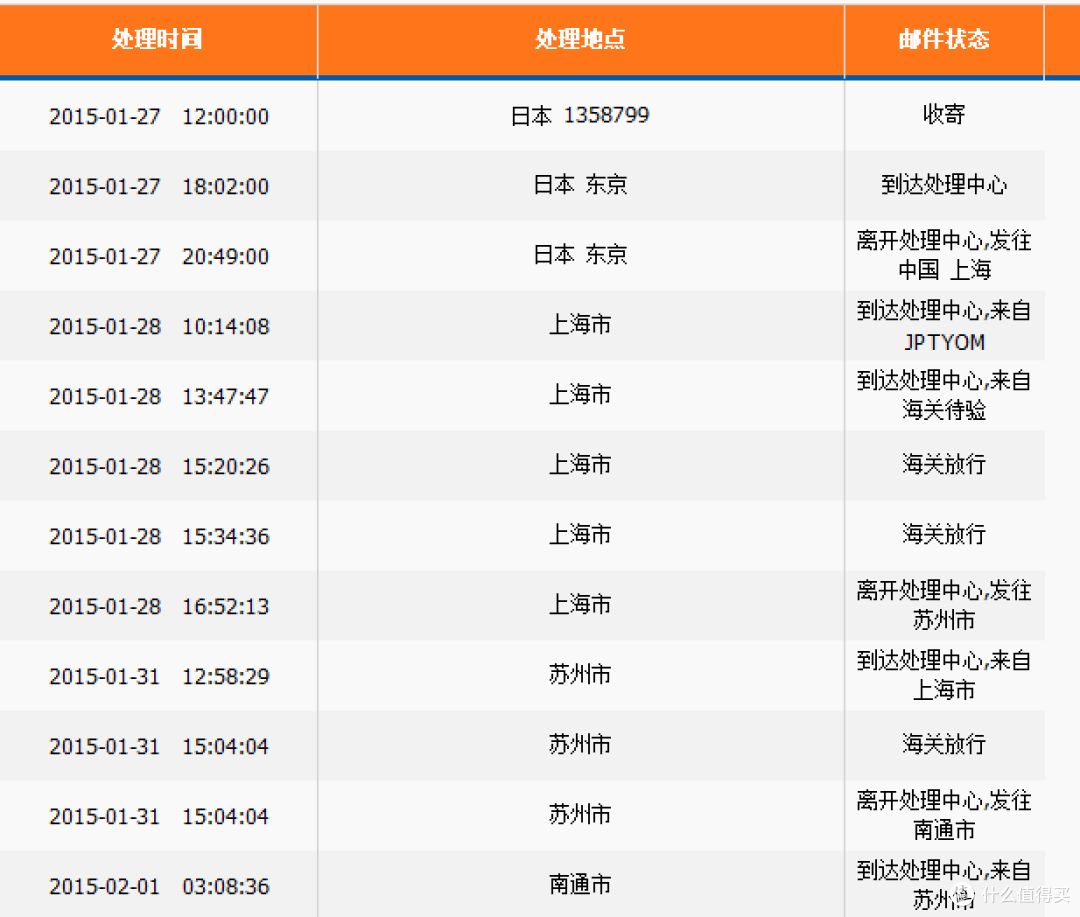Select location 日本 1358799
This screenshot has width=1080, height=917.
(580, 115)
